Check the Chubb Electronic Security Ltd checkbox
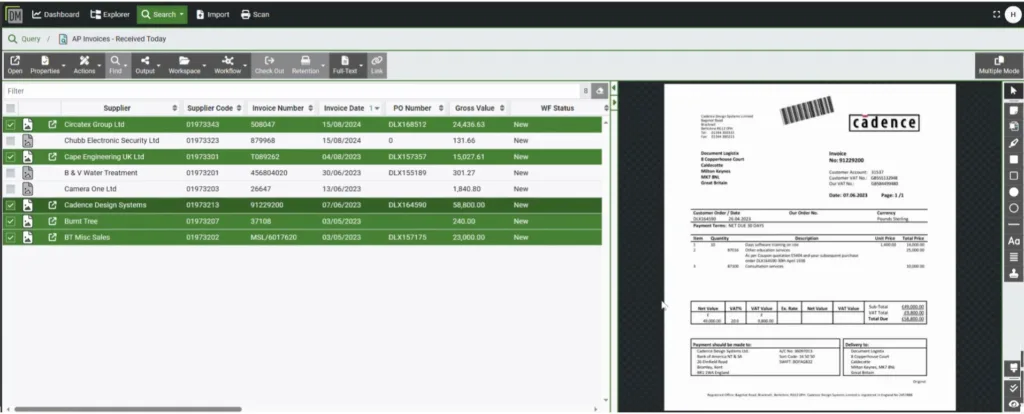Image resolution: width=1024 pixels, height=414 pixels. coord(10,140)
